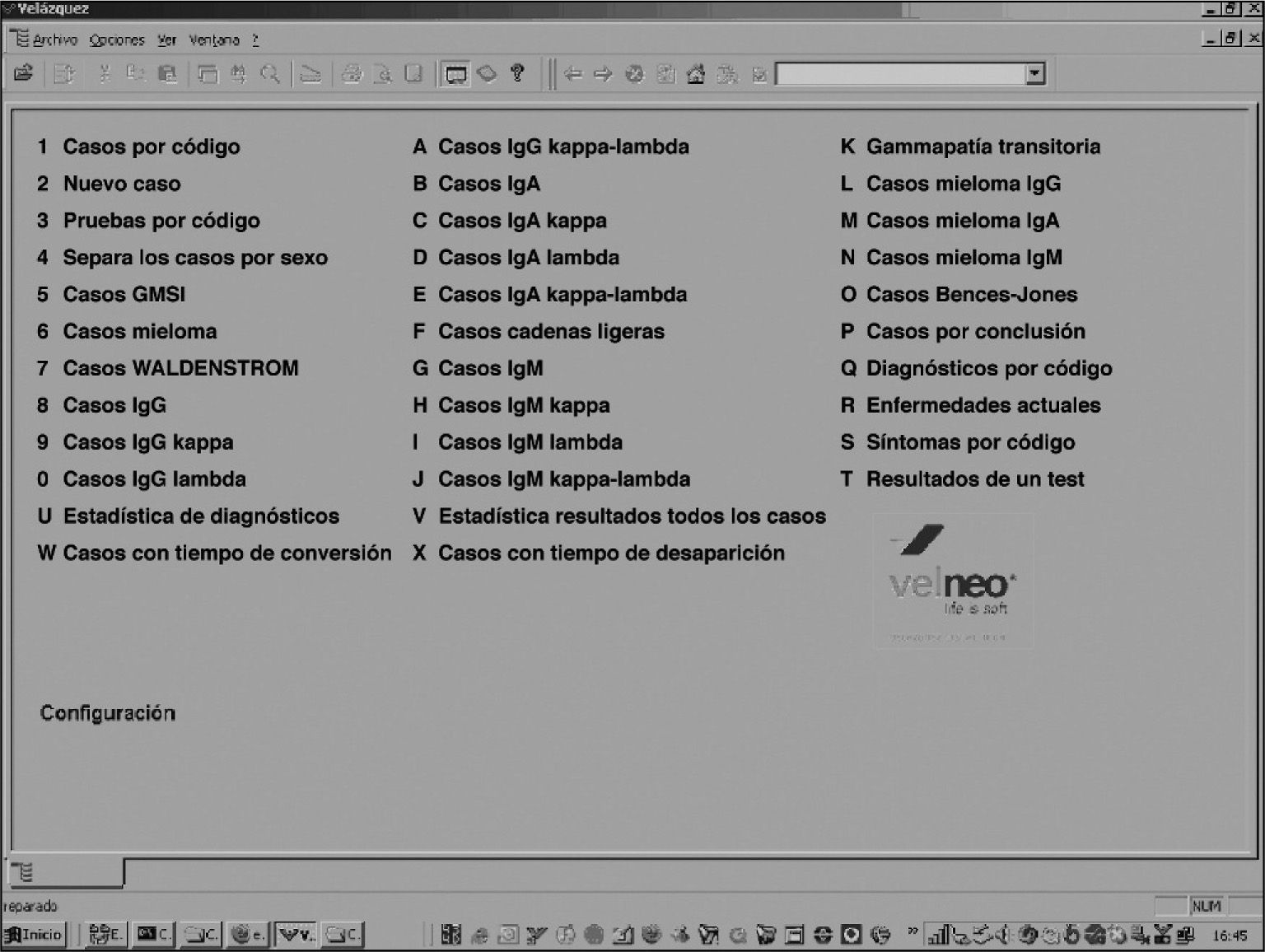Click the stop icon beside forward arrow
Screen dimensions: 1265x952
coord(634,75)
